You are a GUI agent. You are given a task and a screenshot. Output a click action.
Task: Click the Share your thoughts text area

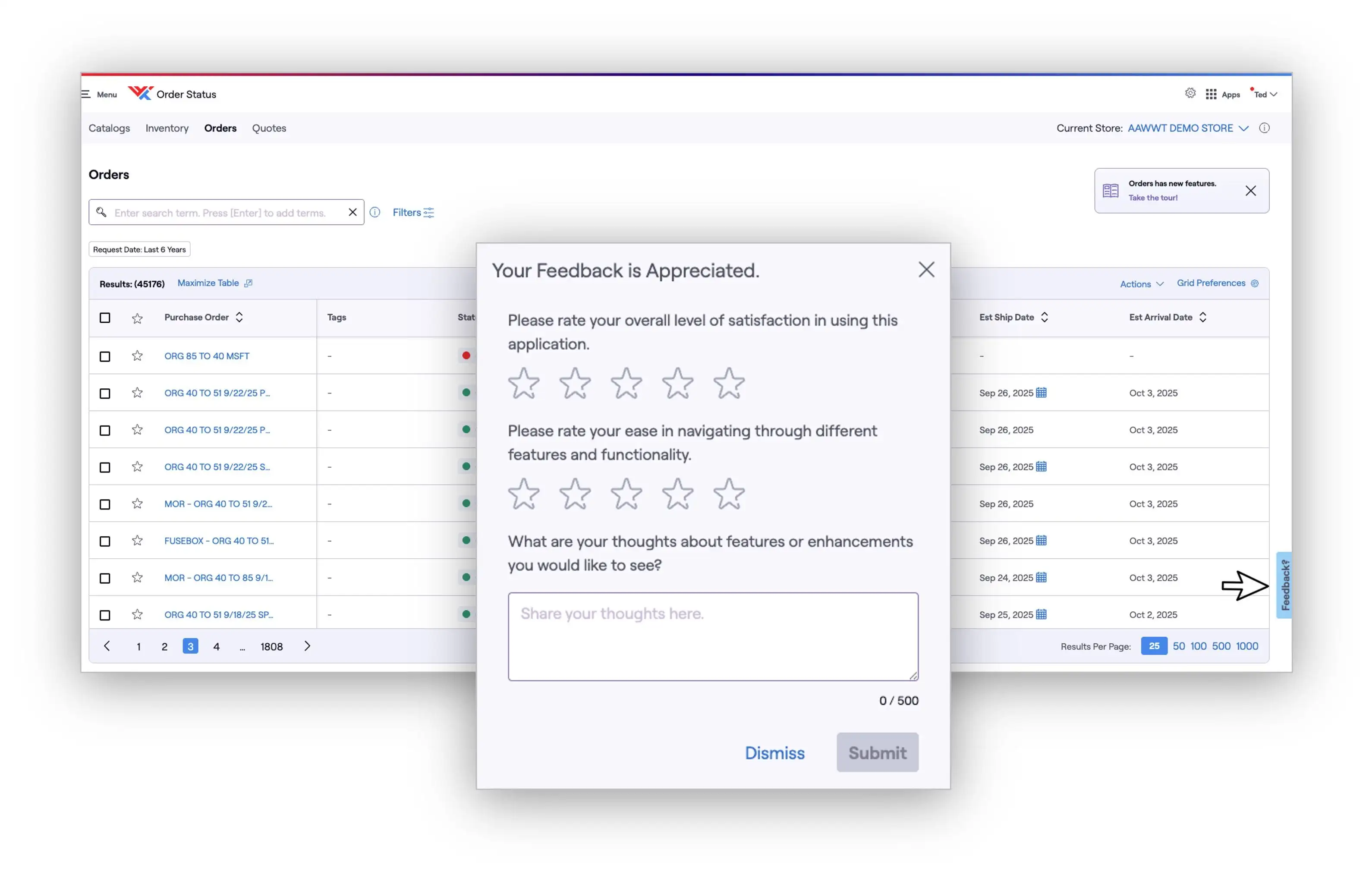712,636
